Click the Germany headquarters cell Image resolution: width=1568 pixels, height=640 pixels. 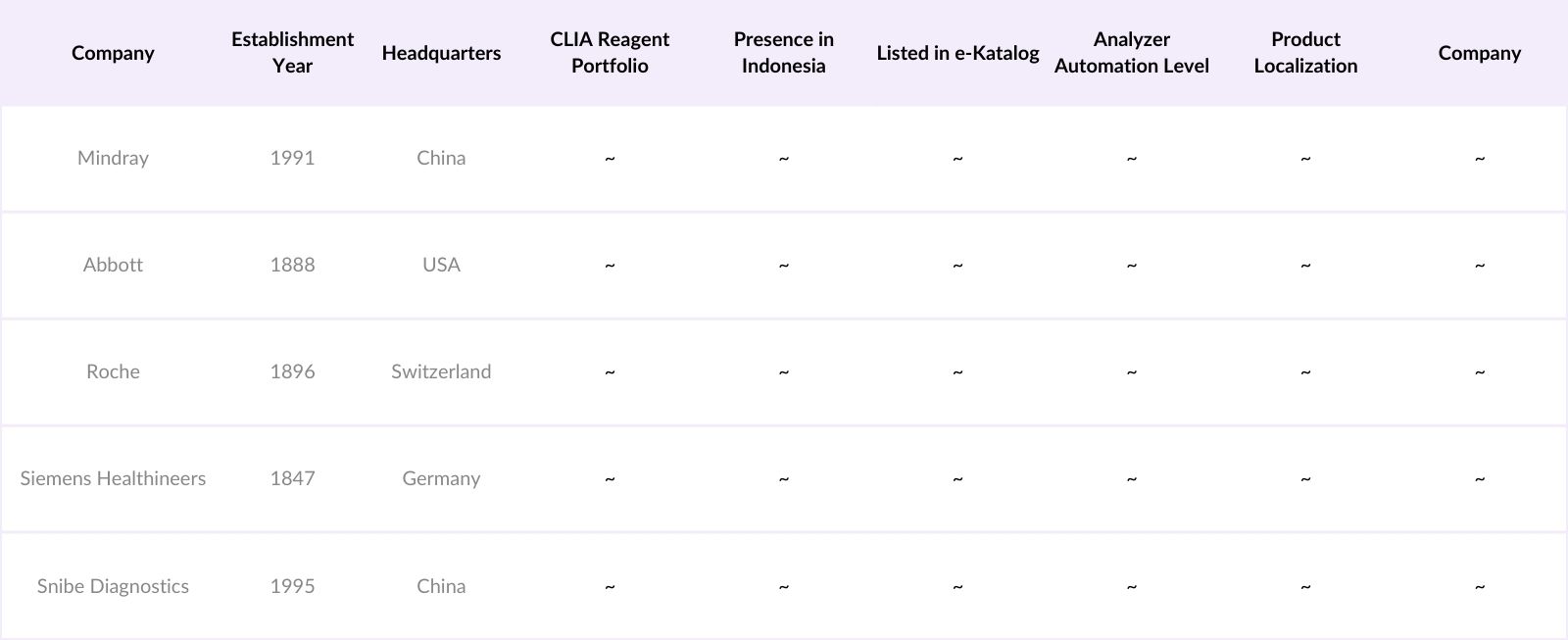[x=441, y=478]
